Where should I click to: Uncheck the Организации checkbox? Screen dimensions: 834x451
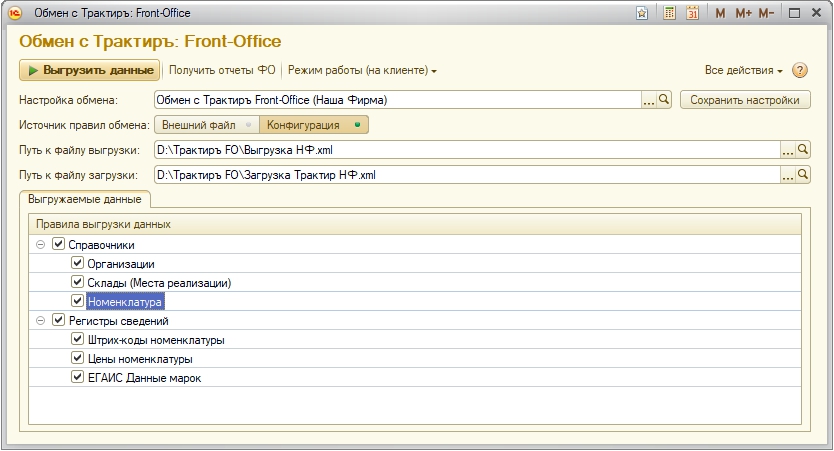[x=77, y=264]
